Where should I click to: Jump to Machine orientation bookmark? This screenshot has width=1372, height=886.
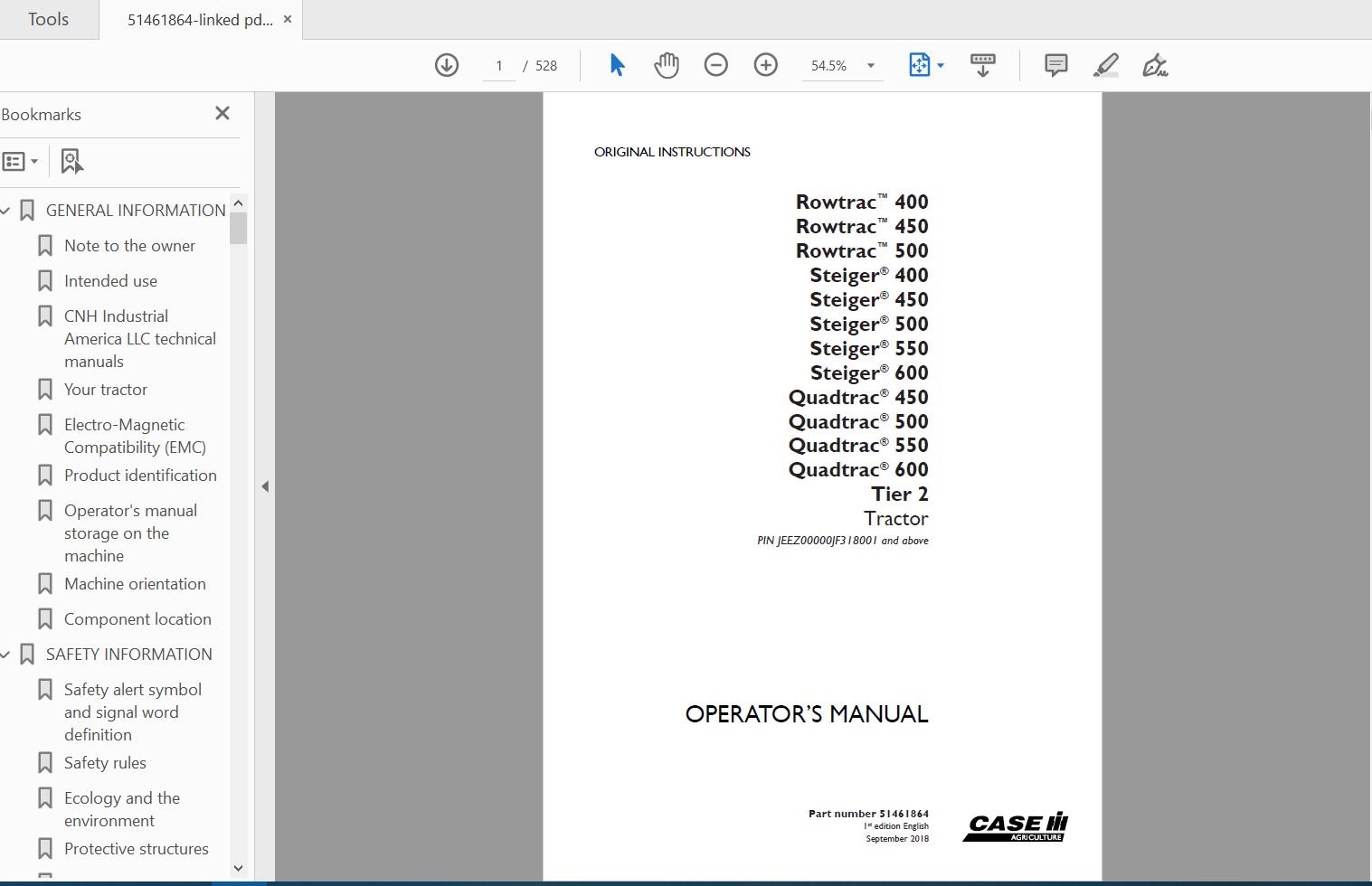pyautogui.click(x=135, y=584)
